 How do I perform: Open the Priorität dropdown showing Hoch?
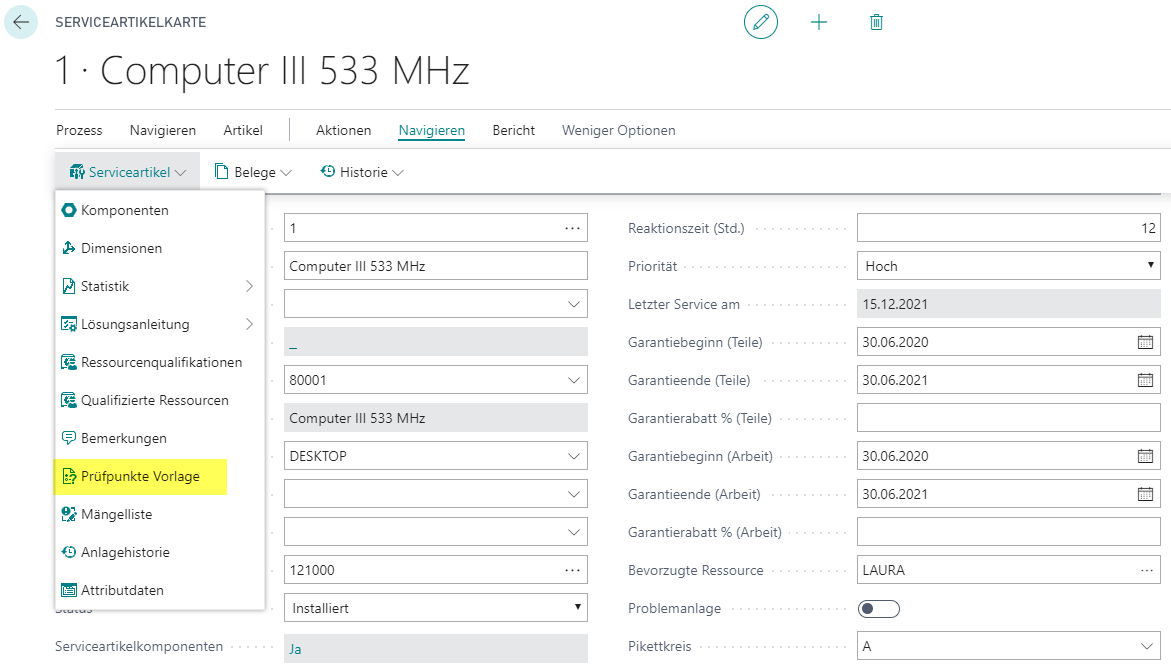[1008, 266]
